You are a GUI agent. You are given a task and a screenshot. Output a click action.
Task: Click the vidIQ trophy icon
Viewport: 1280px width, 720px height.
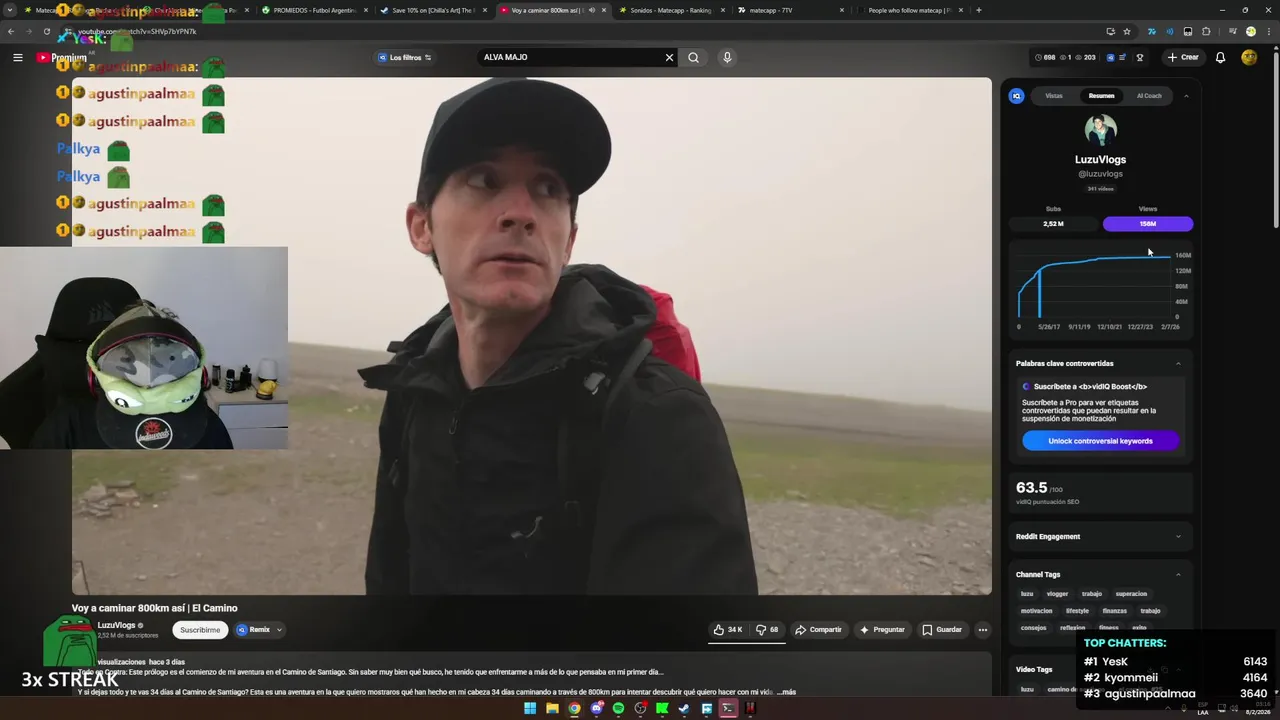tap(1139, 57)
